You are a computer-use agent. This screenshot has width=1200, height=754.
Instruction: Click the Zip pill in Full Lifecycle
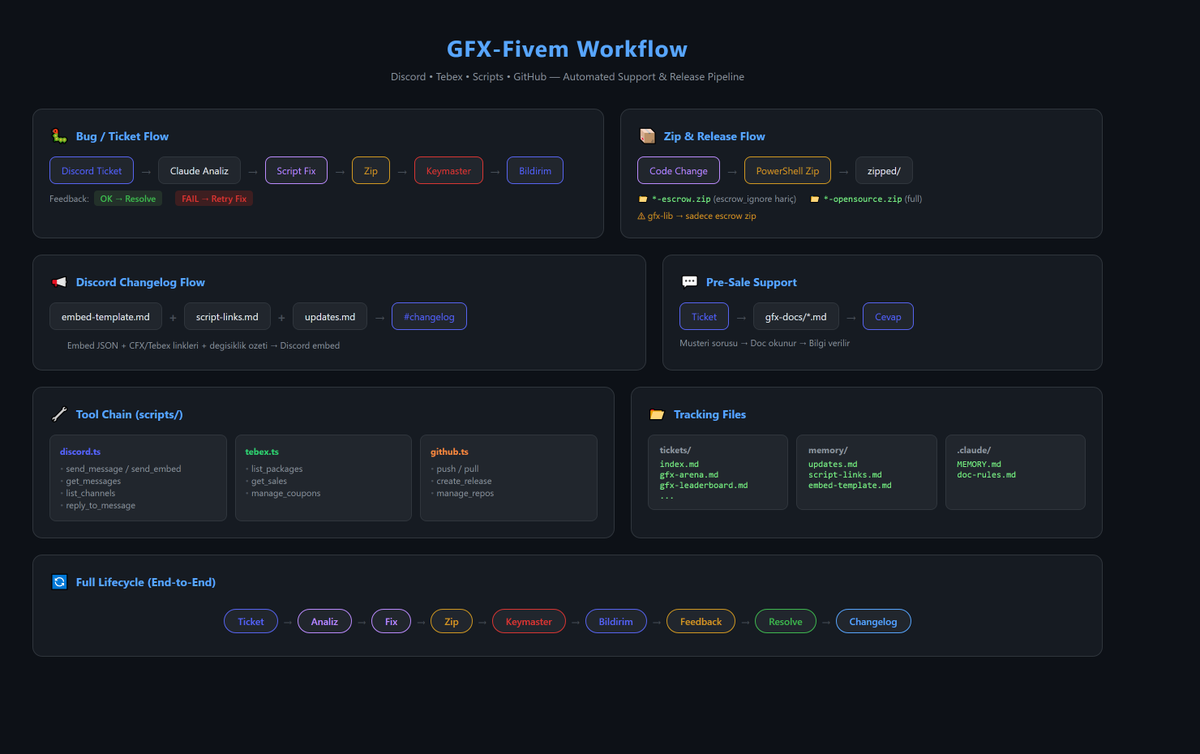(451, 621)
